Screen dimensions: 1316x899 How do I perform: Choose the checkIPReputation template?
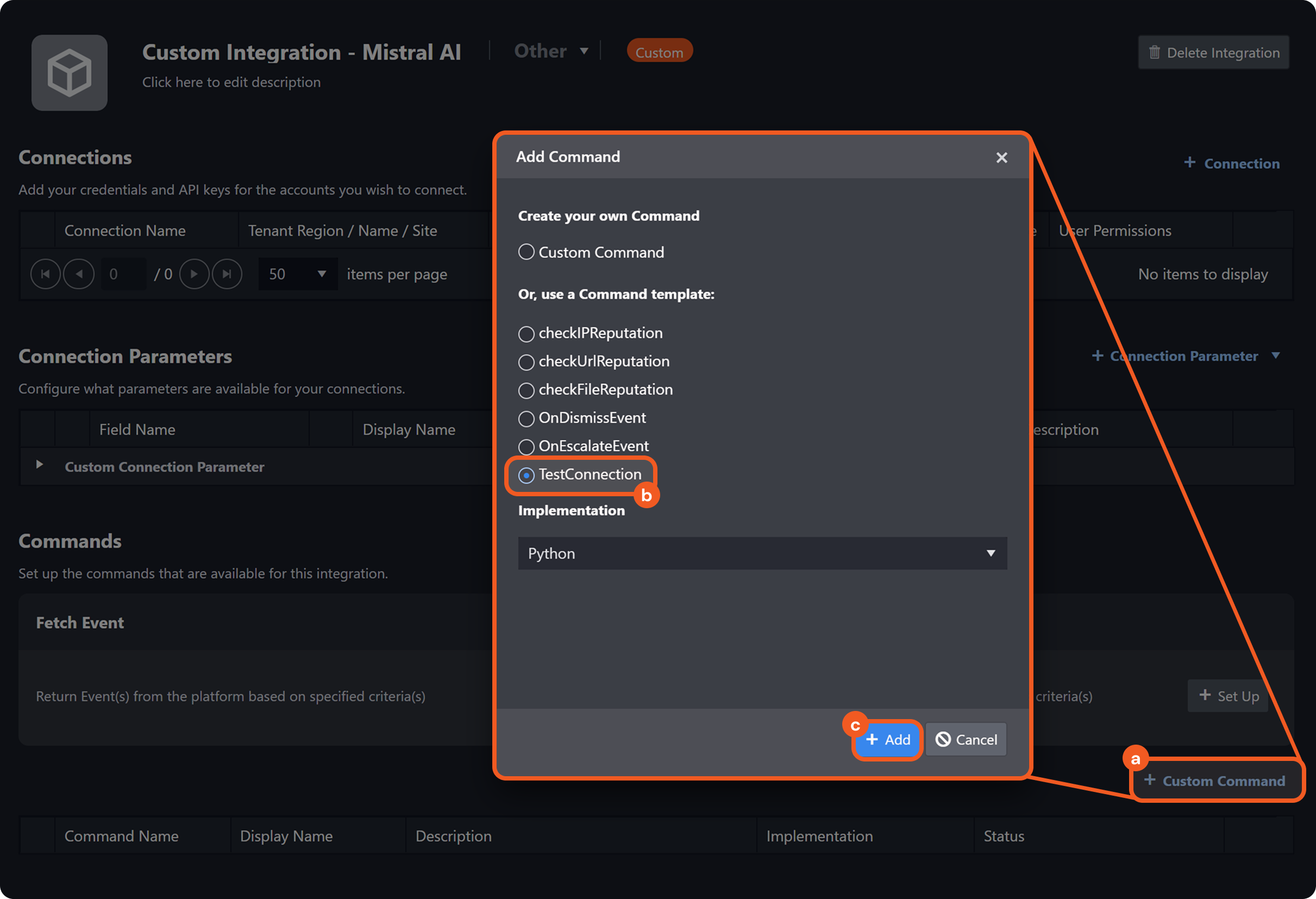pos(526,334)
